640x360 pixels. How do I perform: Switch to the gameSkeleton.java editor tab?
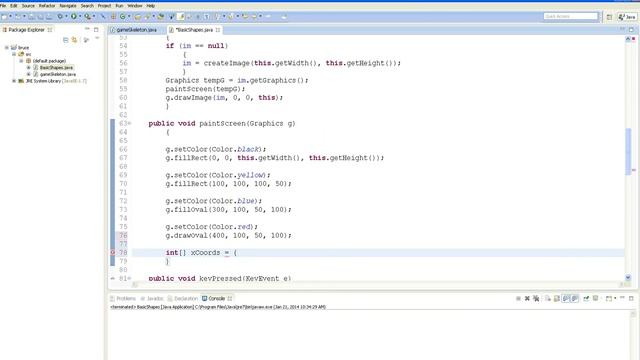click(136, 30)
